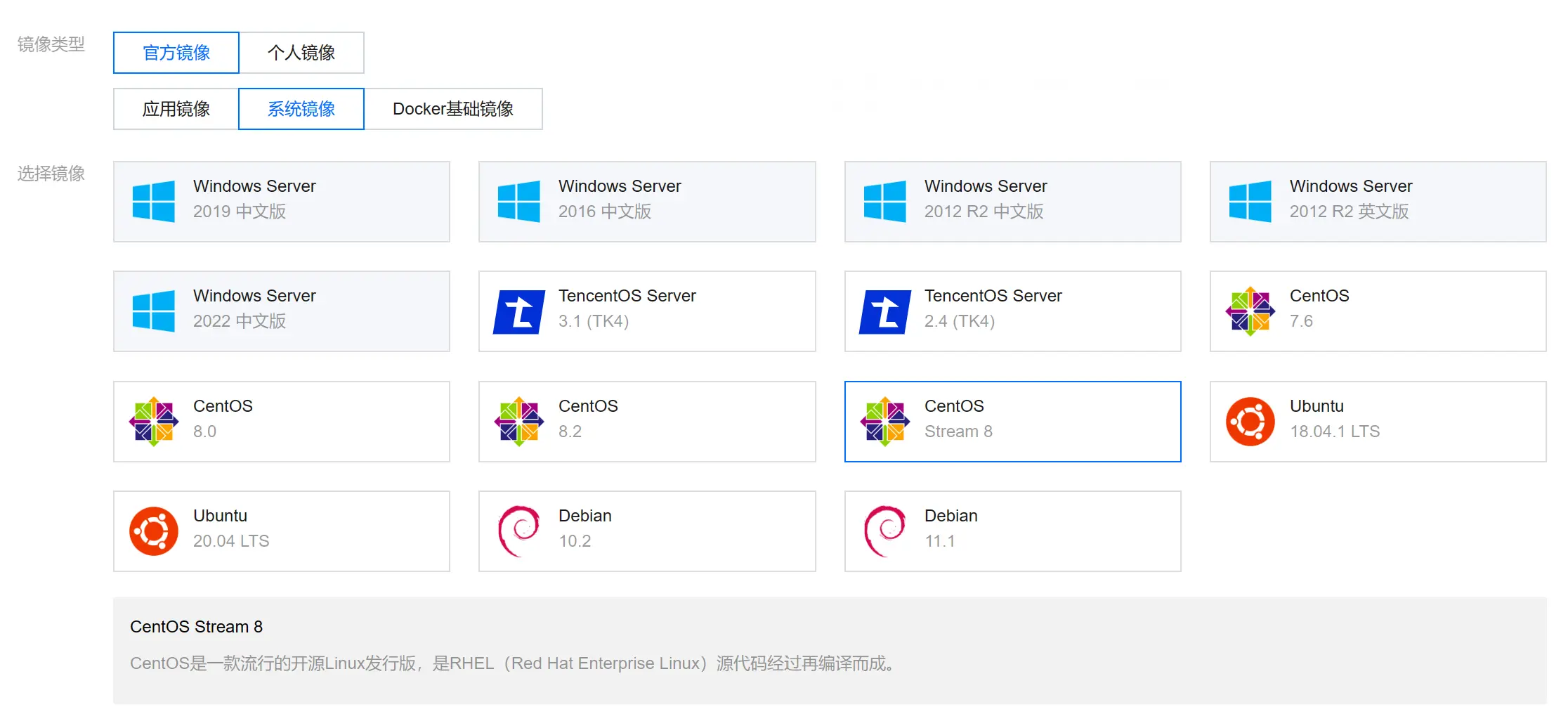Click the CentOS Stream 8 logo icon
Viewport: 1568px width, 721px height.
885,422
